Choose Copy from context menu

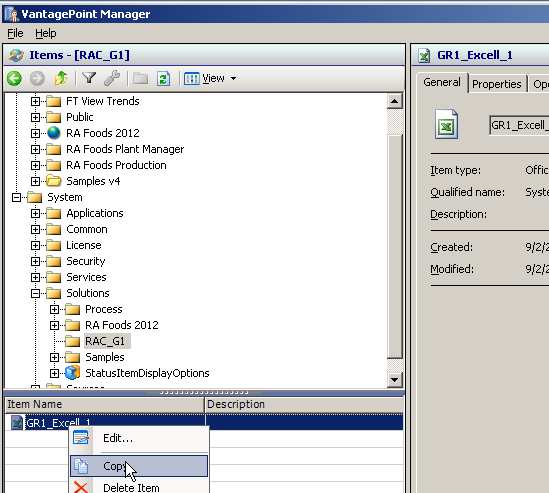click(x=139, y=466)
